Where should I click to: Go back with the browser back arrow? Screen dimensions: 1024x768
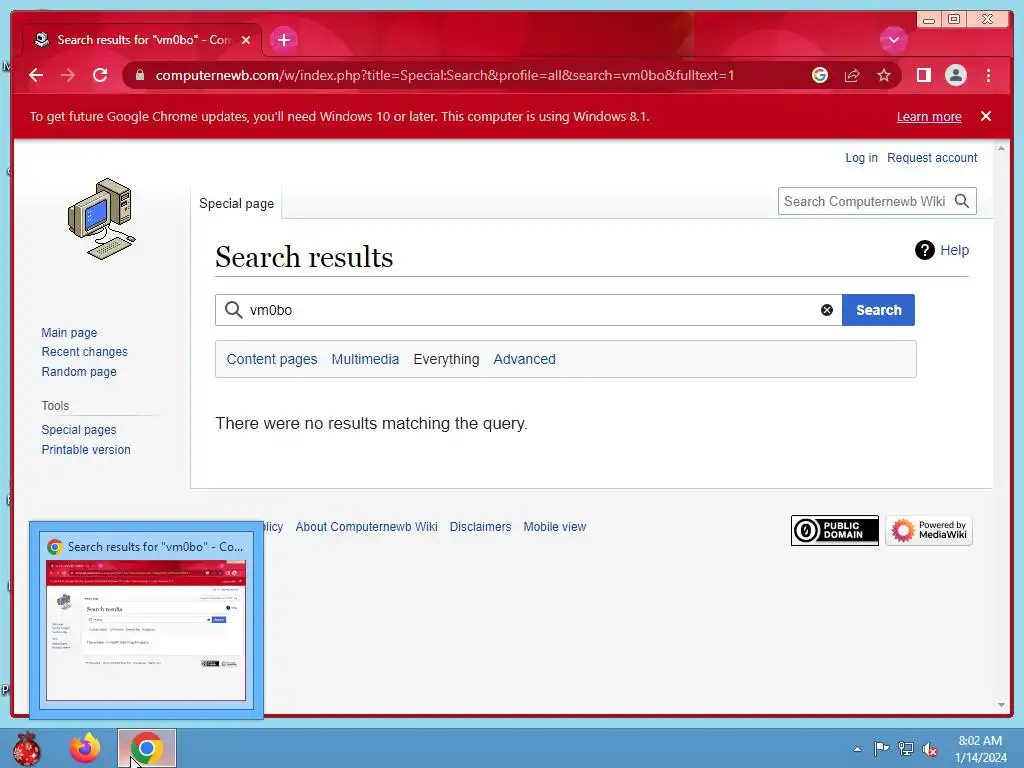point(36,75)
